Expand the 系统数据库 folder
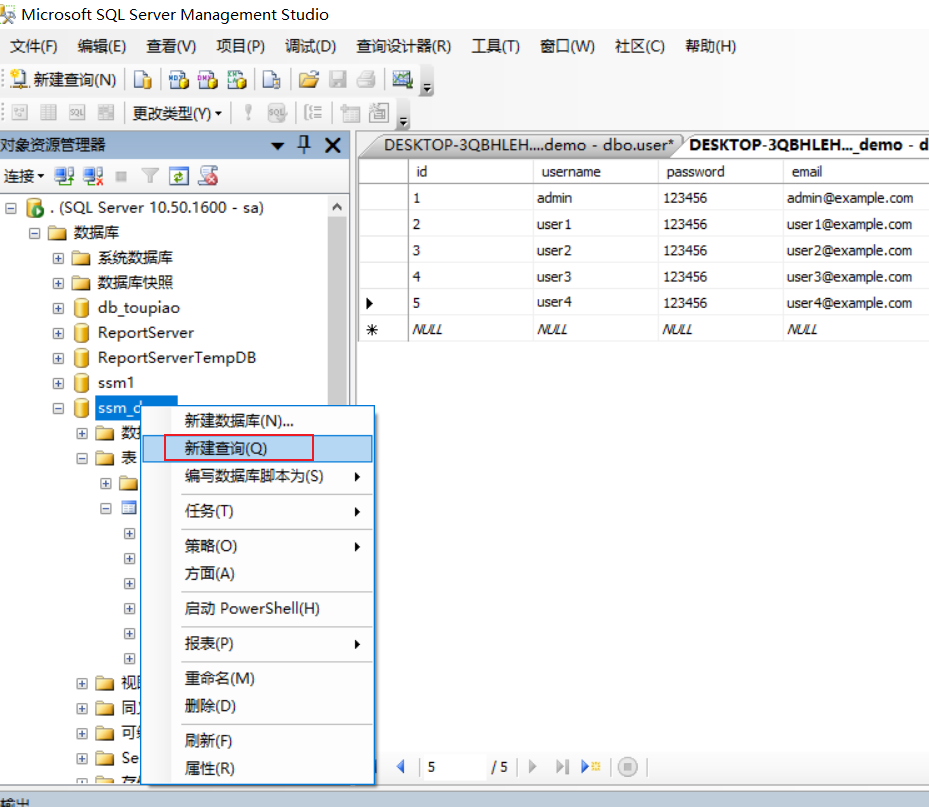 coord(58,258)
